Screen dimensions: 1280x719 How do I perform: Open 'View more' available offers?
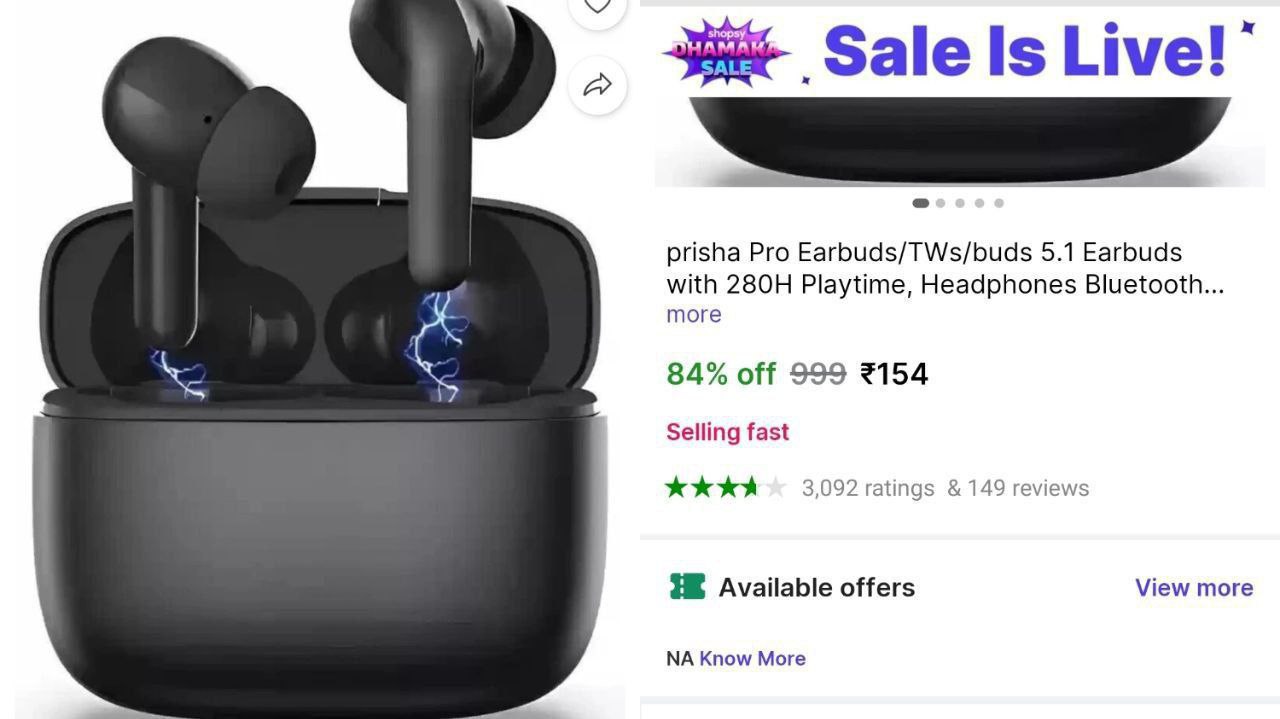pyautogui.click(x=1194, y=587)
